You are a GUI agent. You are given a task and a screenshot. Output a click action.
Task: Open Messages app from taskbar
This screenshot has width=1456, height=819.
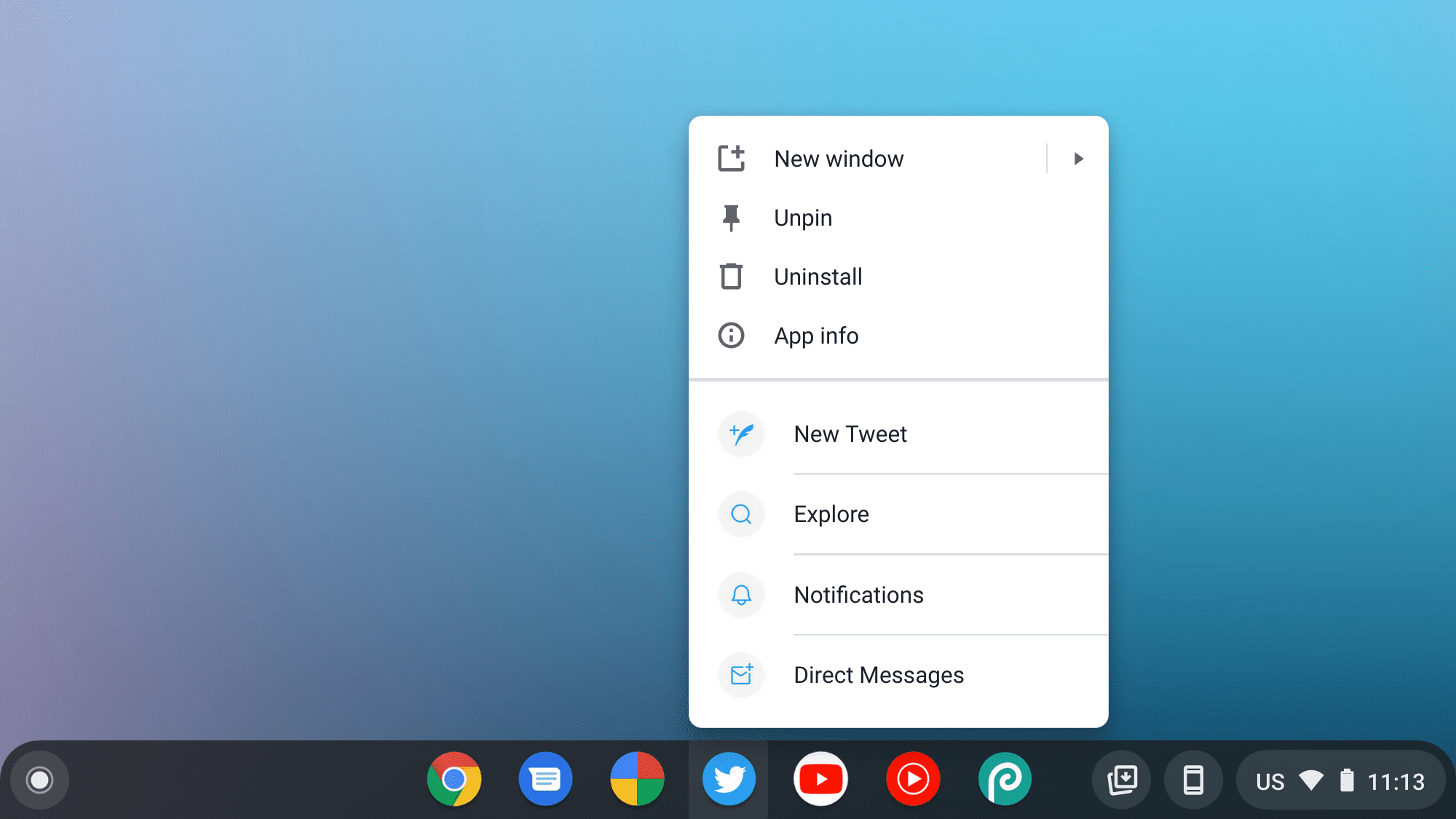[545, 780]
